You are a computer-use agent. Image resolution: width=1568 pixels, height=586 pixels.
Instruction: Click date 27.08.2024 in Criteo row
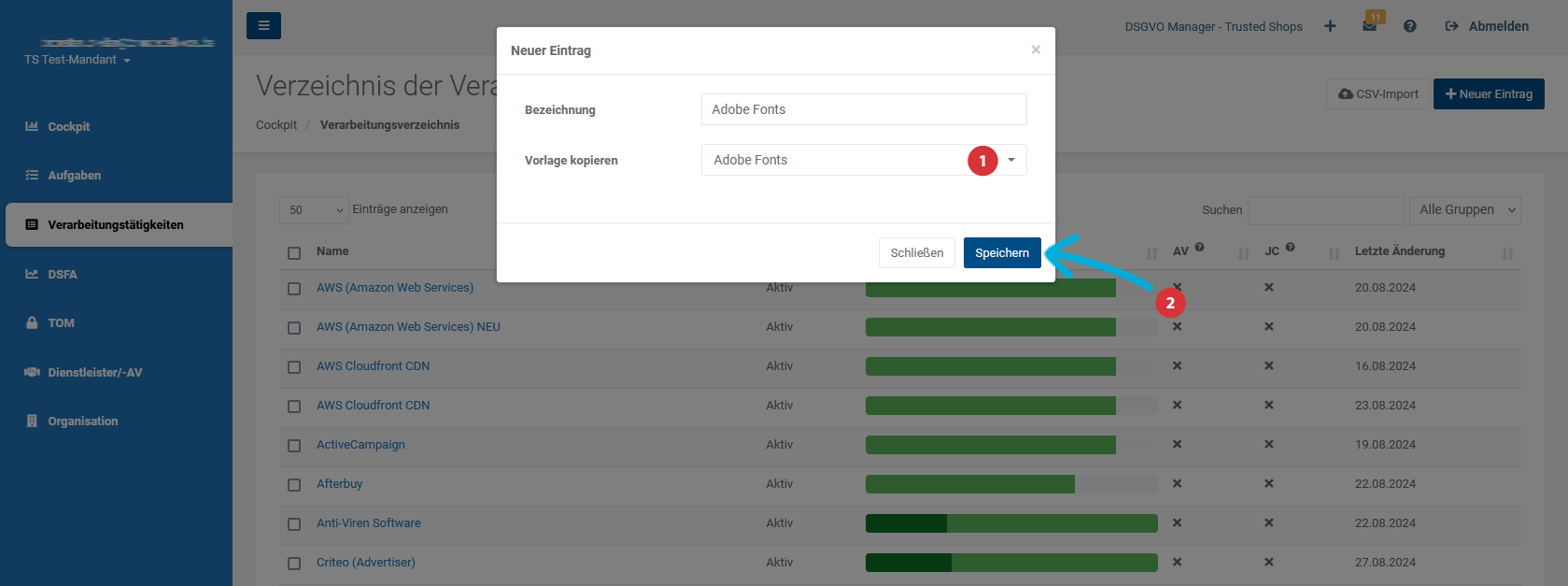(x=1385, y=562)
